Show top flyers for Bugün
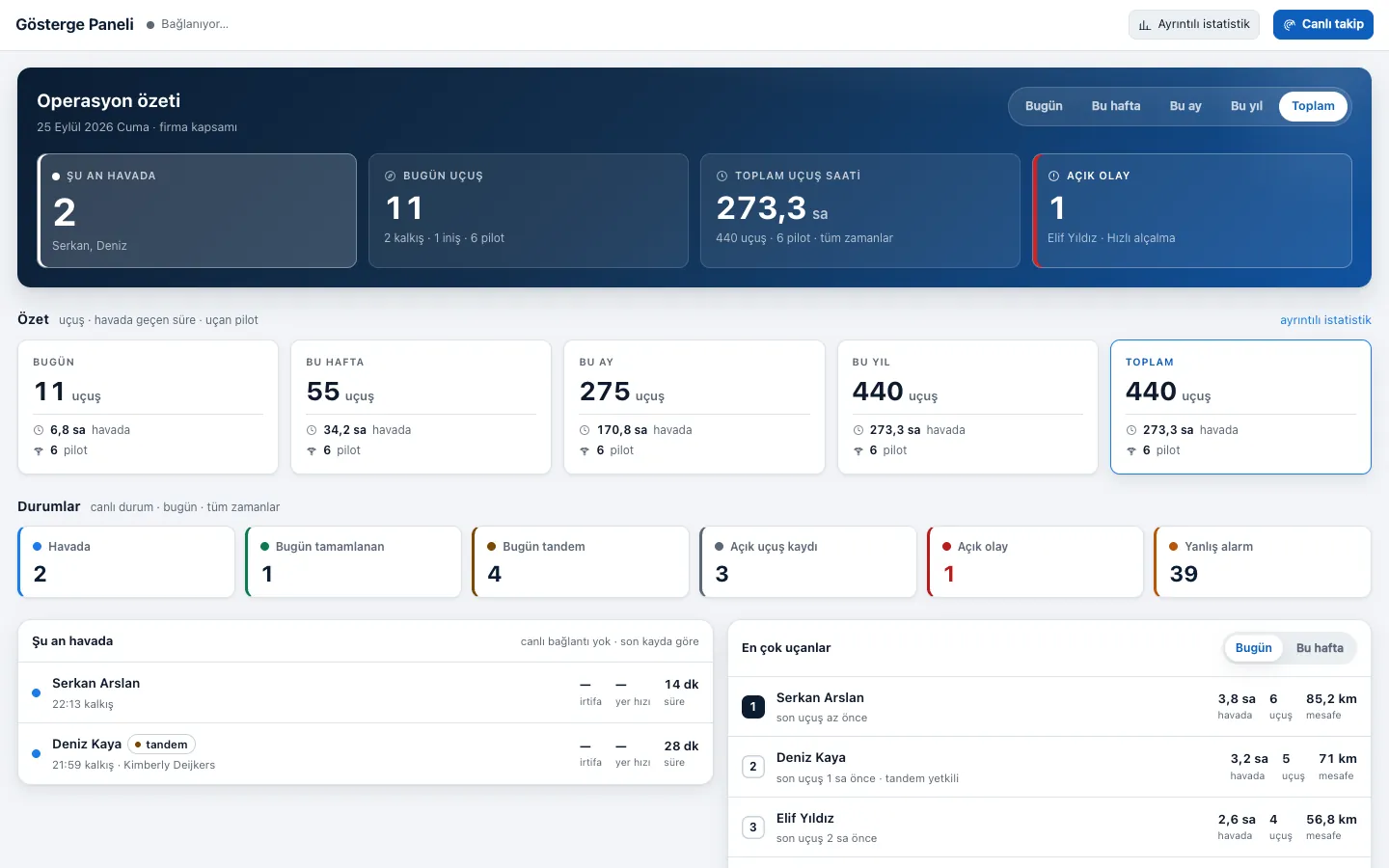Image resolution: width=1389 pixels, height=868 pixels. coord(1254,648)
